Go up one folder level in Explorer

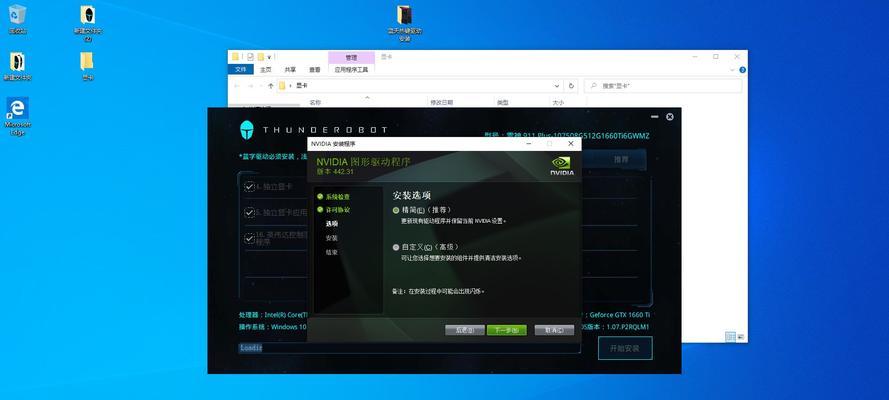(x=271, y=86)
